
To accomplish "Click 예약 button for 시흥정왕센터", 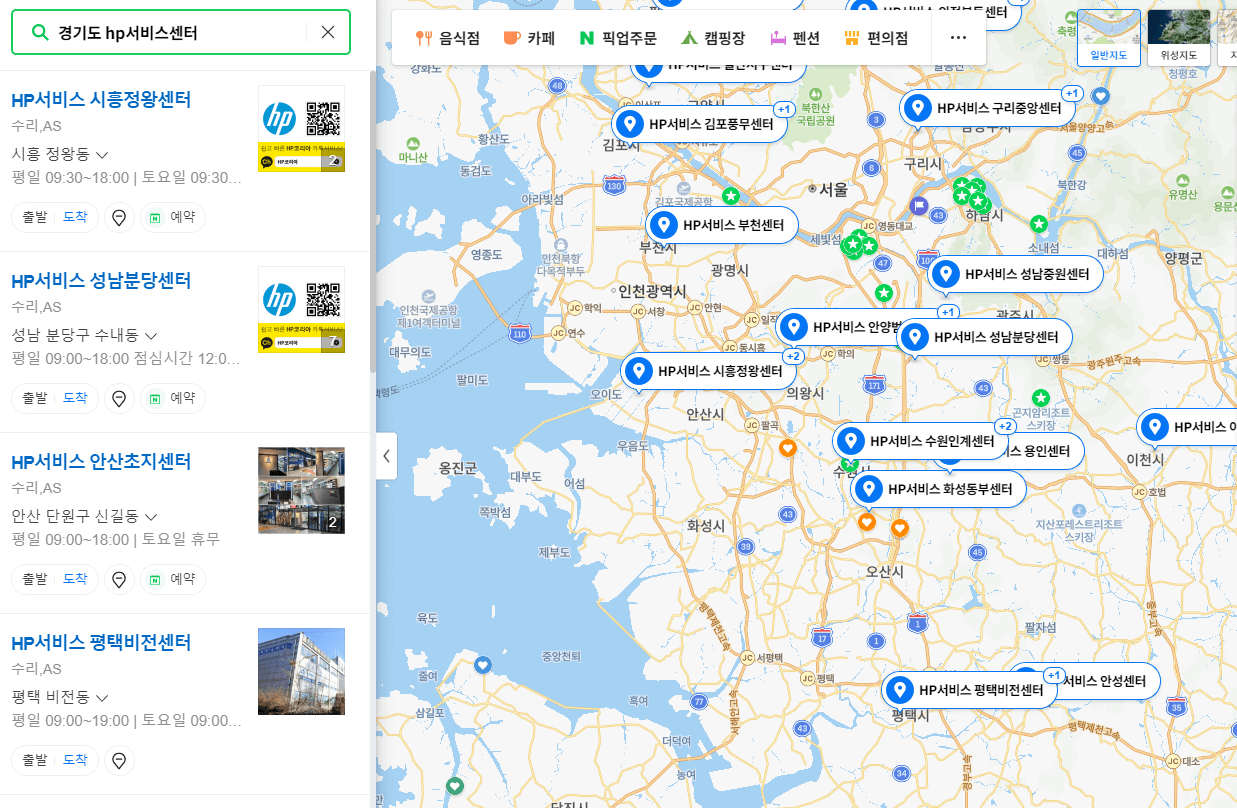I will click(x=173, y=216).
